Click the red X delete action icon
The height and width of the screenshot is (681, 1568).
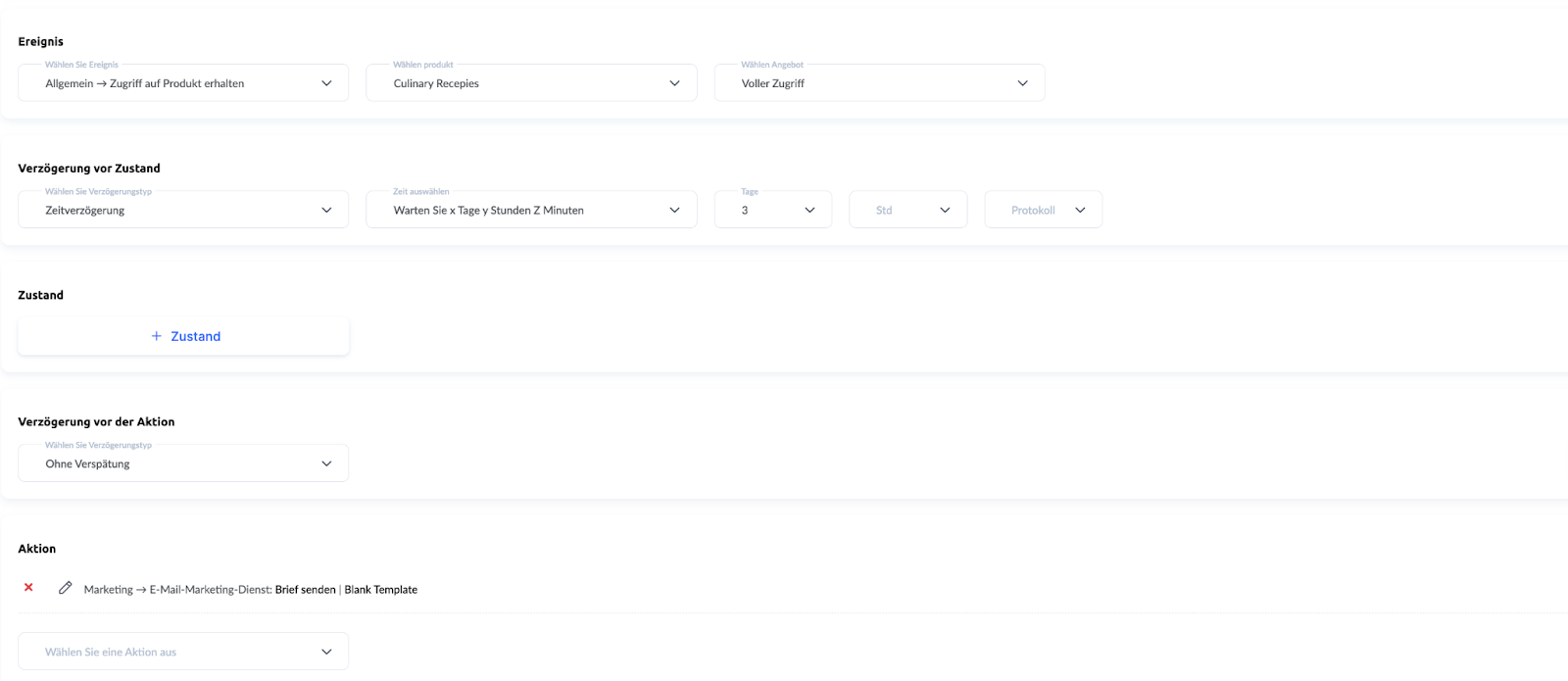coord(28,588)
